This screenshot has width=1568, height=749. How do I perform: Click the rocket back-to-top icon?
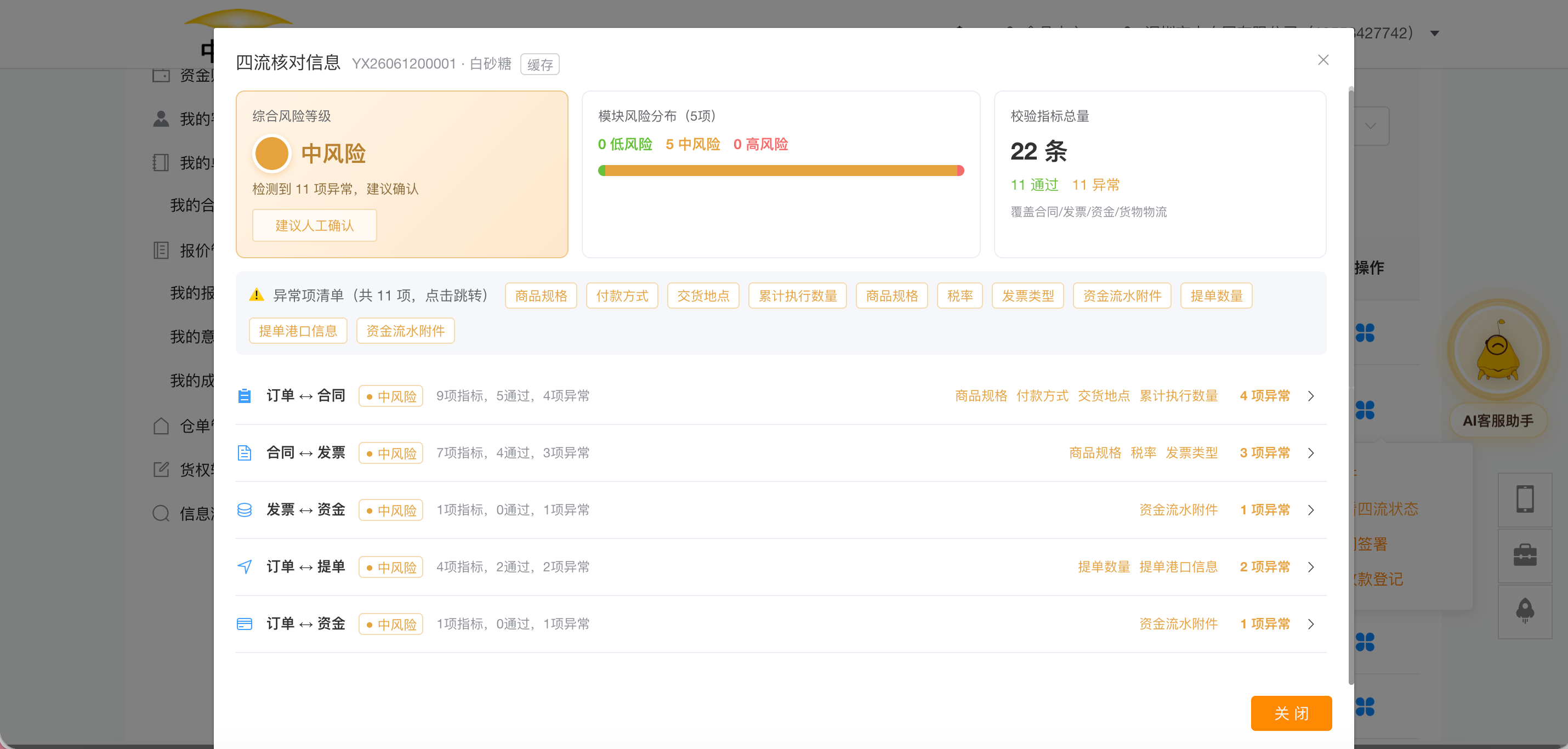(x=1525, y=611)
